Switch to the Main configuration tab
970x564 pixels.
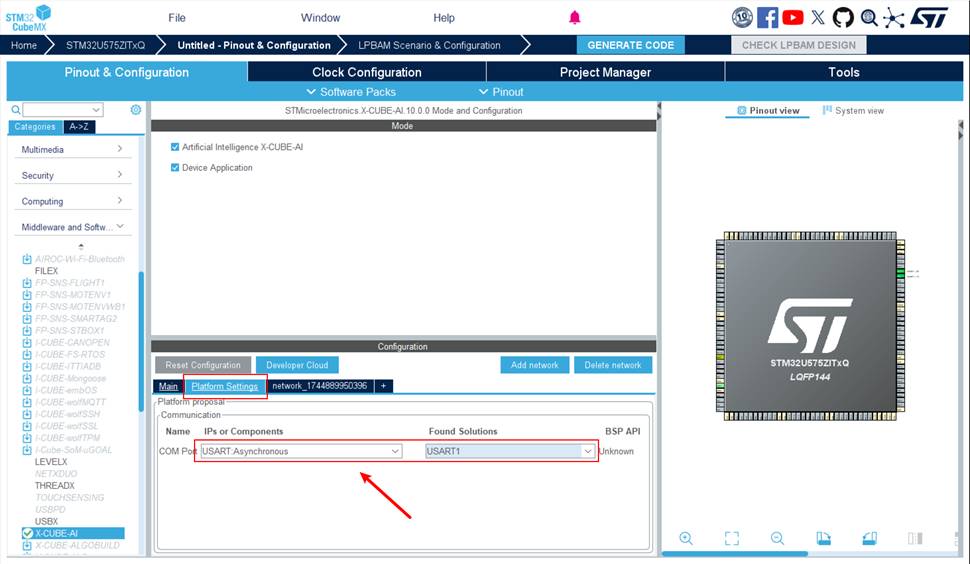(168, 387)
